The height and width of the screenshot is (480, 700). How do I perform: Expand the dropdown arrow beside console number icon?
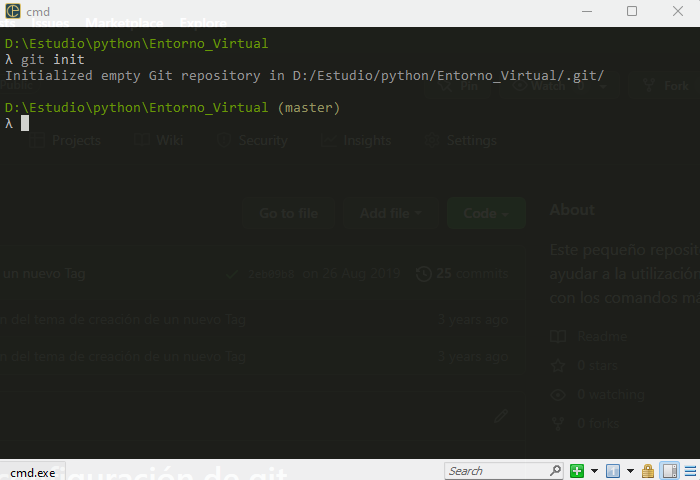[x=630, y=471]
